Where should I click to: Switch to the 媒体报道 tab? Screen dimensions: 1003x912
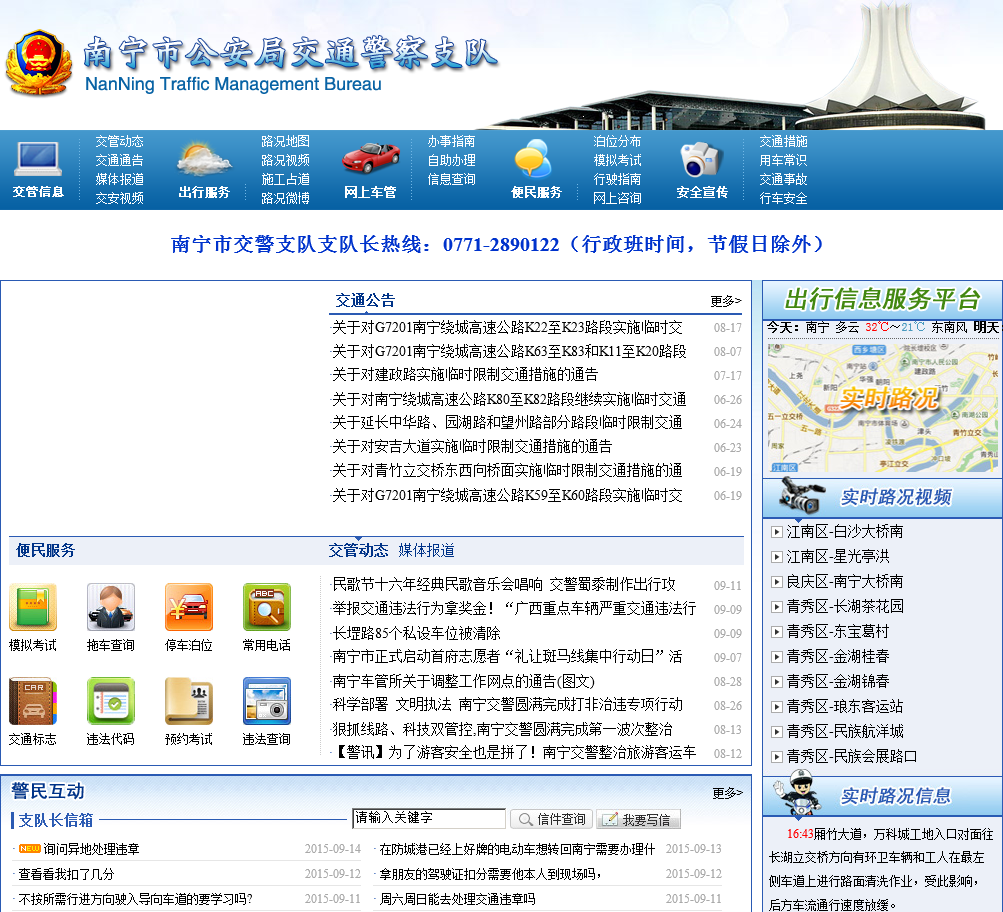pyautogui.click(x=426, y=550)
